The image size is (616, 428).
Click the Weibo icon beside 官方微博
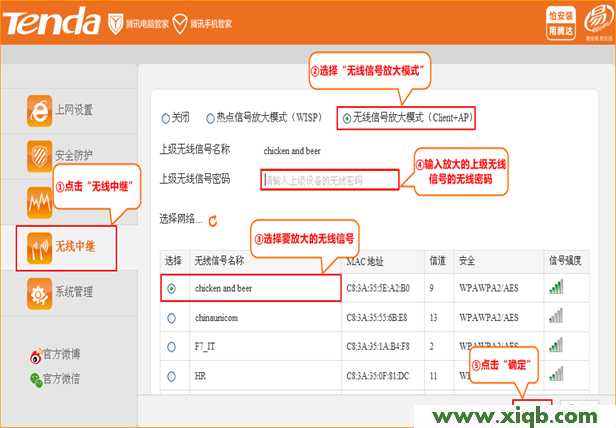[36, 356]
